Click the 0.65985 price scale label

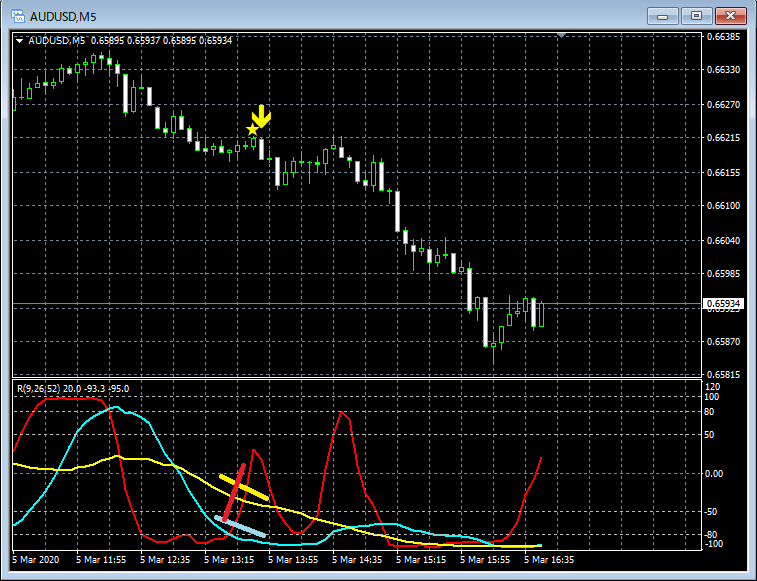click(x=723, y=274)
